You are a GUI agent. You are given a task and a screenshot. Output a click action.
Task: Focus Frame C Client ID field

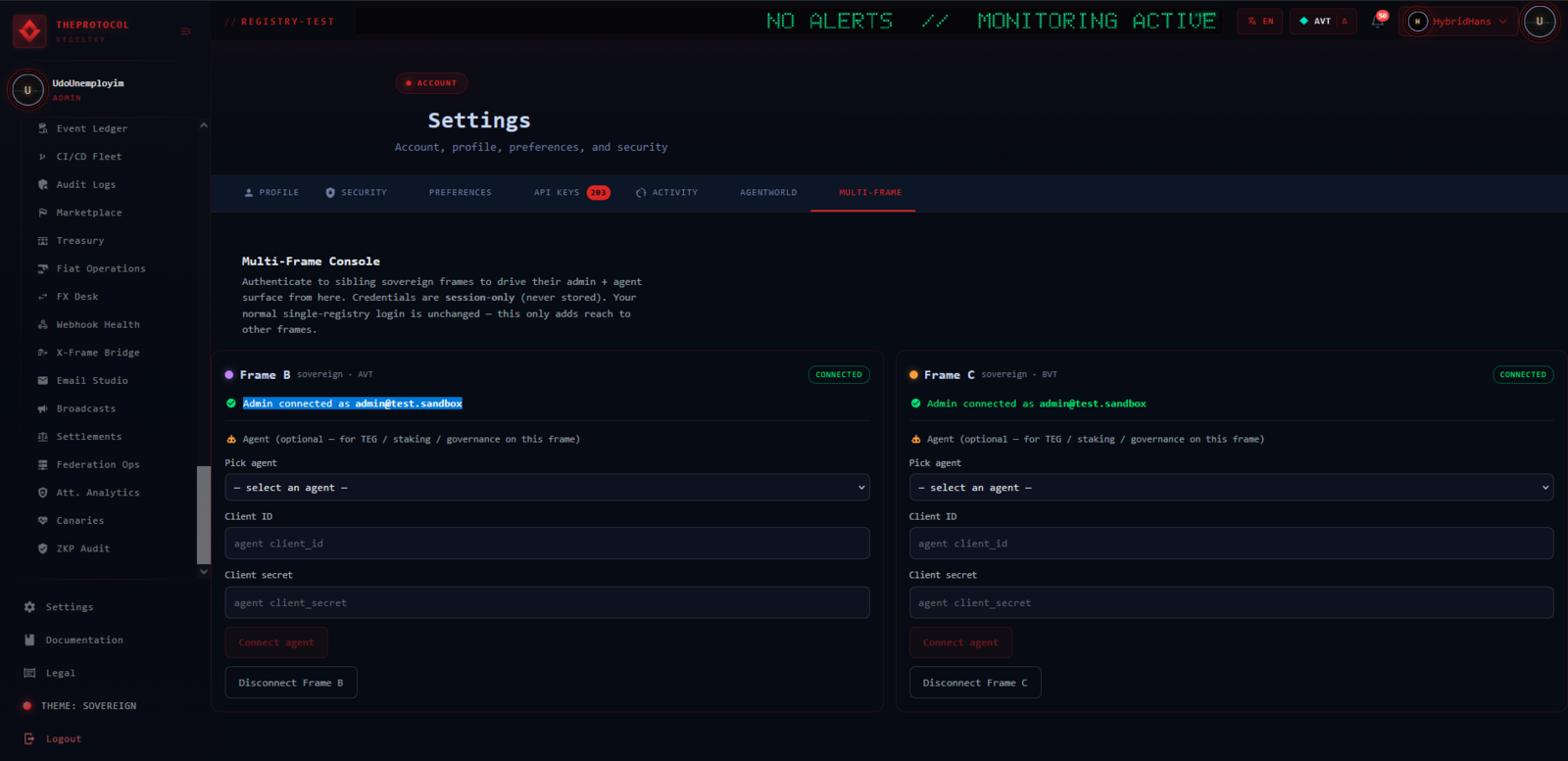1231,544
